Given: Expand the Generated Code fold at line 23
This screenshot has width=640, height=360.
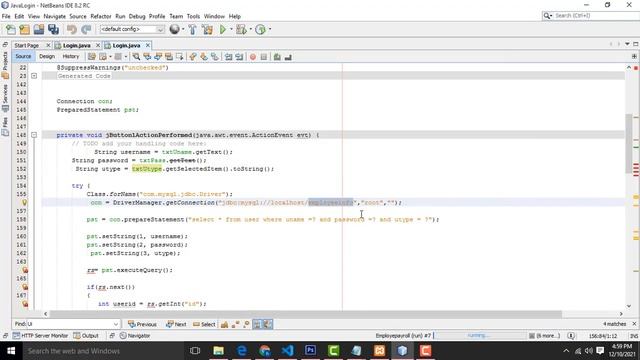Looking at the screenshot, I should click(x=34, y=76).
